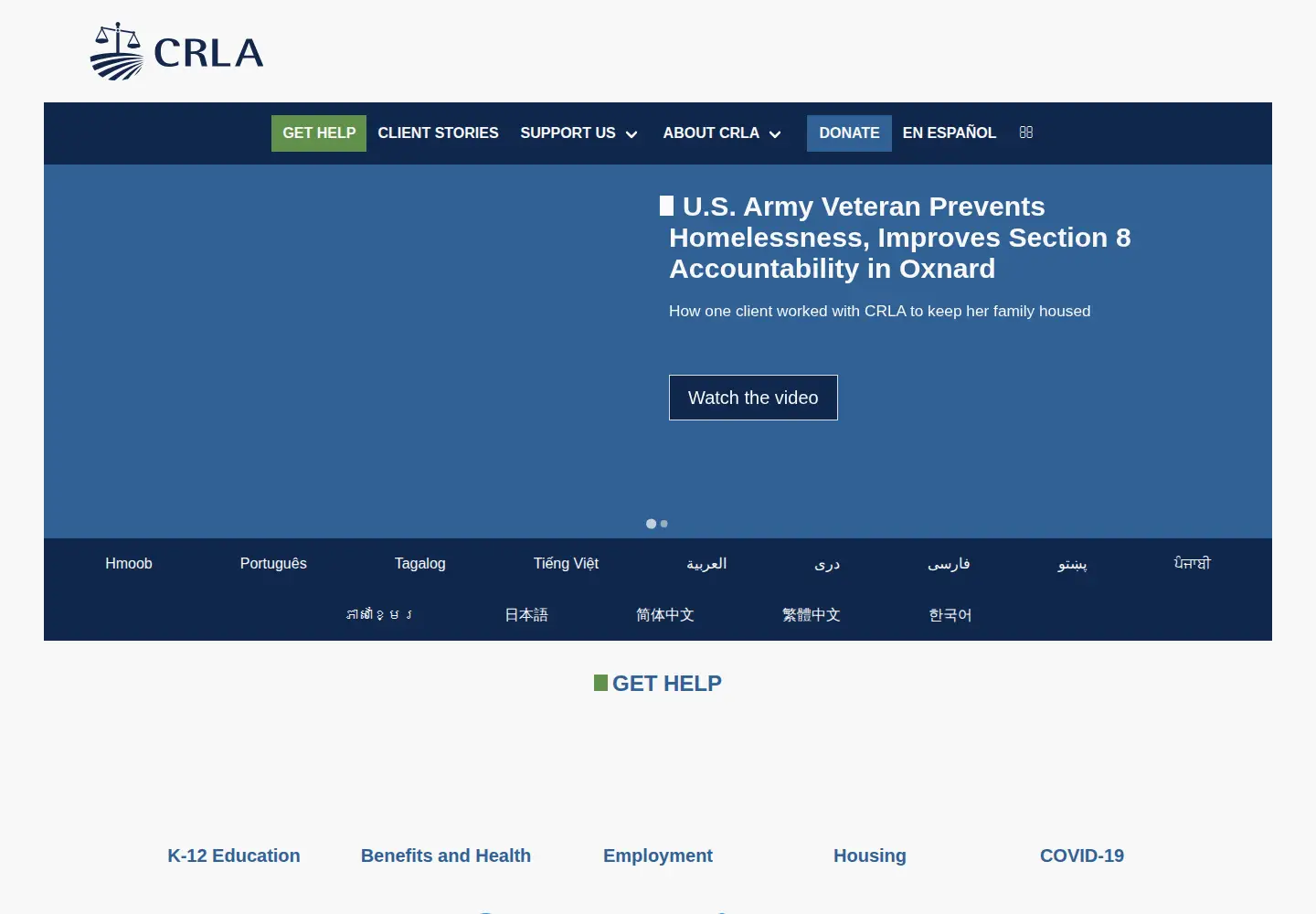
Task: Switch site to EN ESPAÑOL
Action: click(x=950, y=133)
